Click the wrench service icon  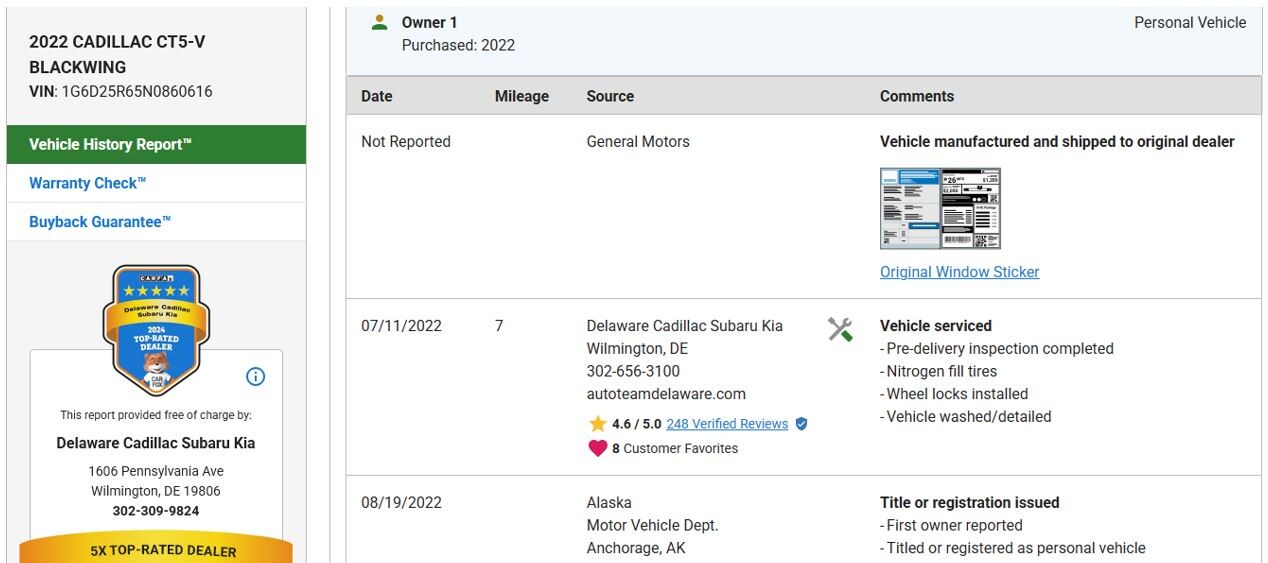[840, 329]
